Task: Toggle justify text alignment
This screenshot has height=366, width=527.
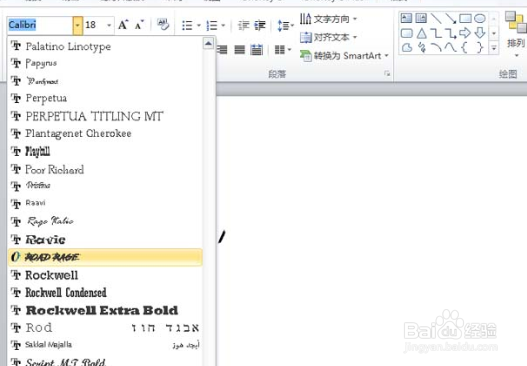Action: pyautogui.click(x=240, y=50)
